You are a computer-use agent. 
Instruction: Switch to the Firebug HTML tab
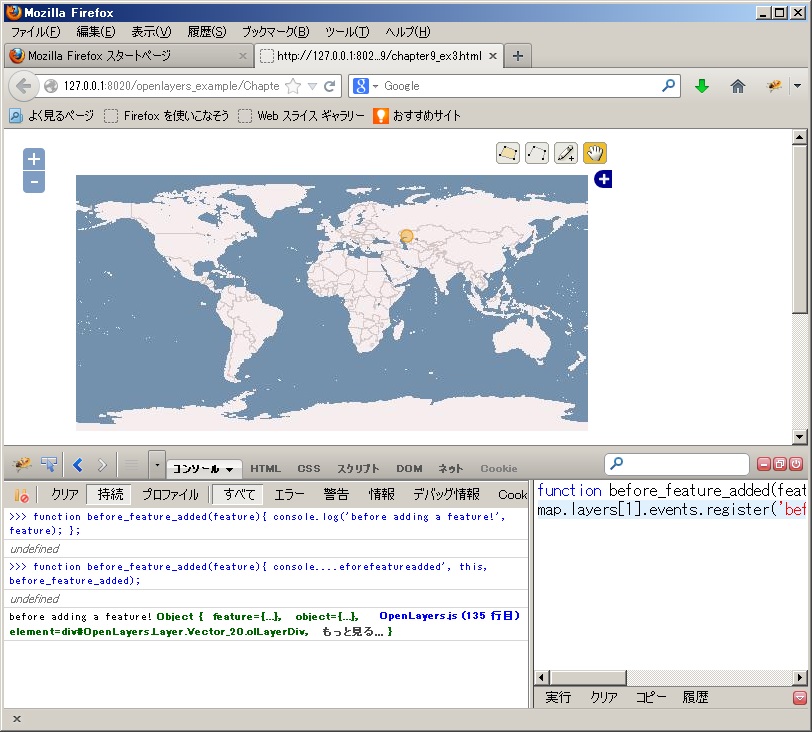point(265,468)
